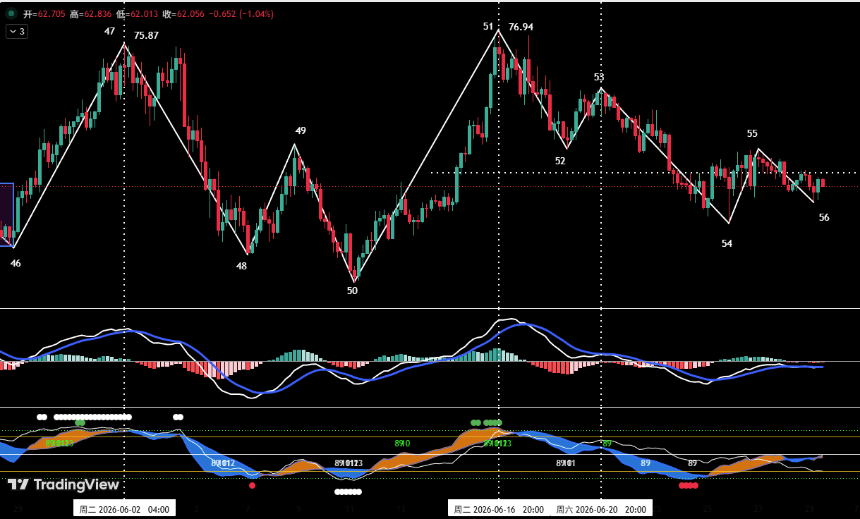This screenshot has width=860, height=519.
Task: Click the green dots cluster above label 8910123
Action: pyautogui.click(x=486, y=422)
